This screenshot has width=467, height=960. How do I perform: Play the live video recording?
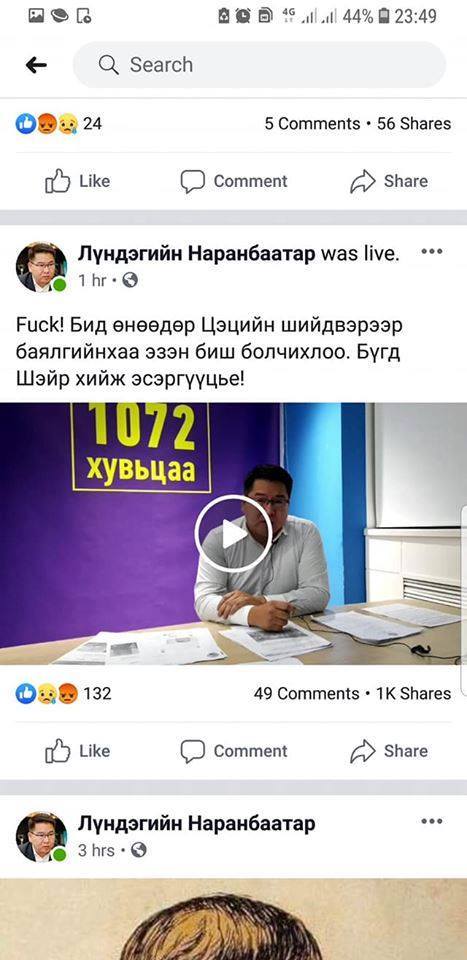coord(233,534)
